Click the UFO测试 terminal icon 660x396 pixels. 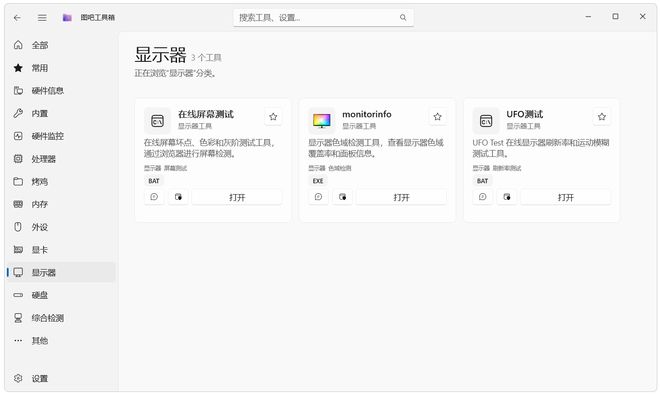click(486, 121)
